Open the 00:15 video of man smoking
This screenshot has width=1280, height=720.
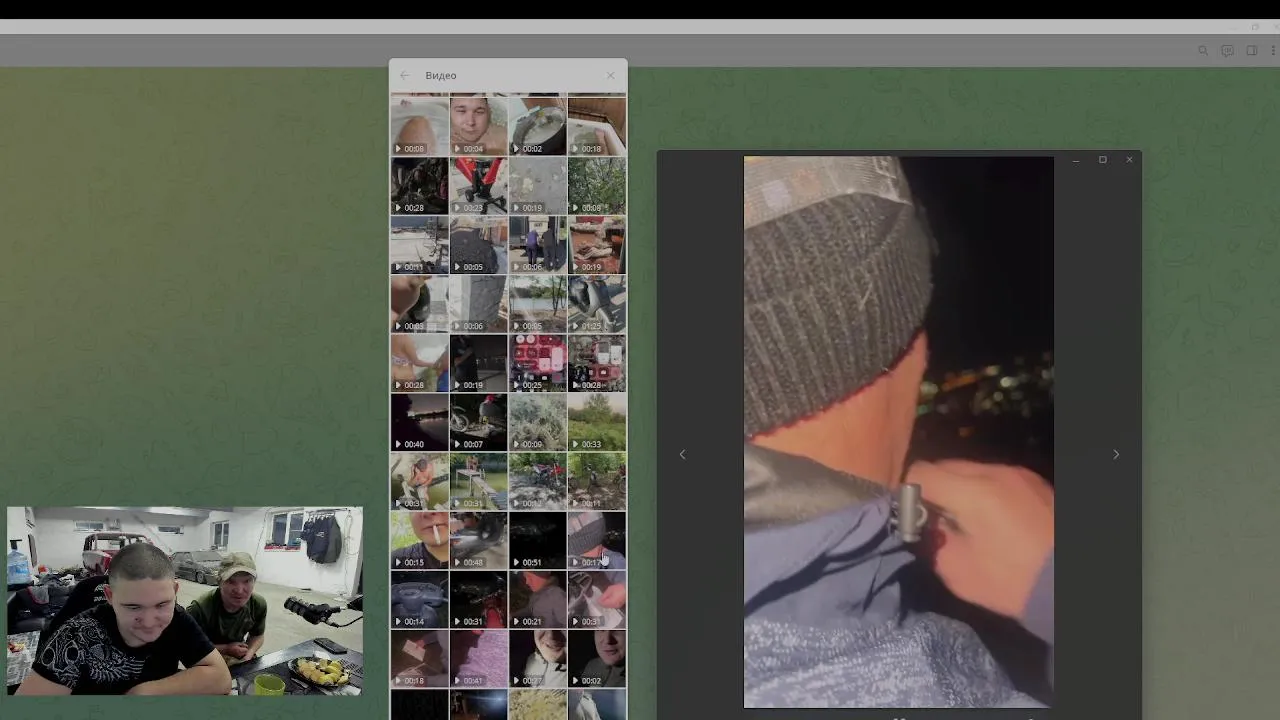[419, 540]
